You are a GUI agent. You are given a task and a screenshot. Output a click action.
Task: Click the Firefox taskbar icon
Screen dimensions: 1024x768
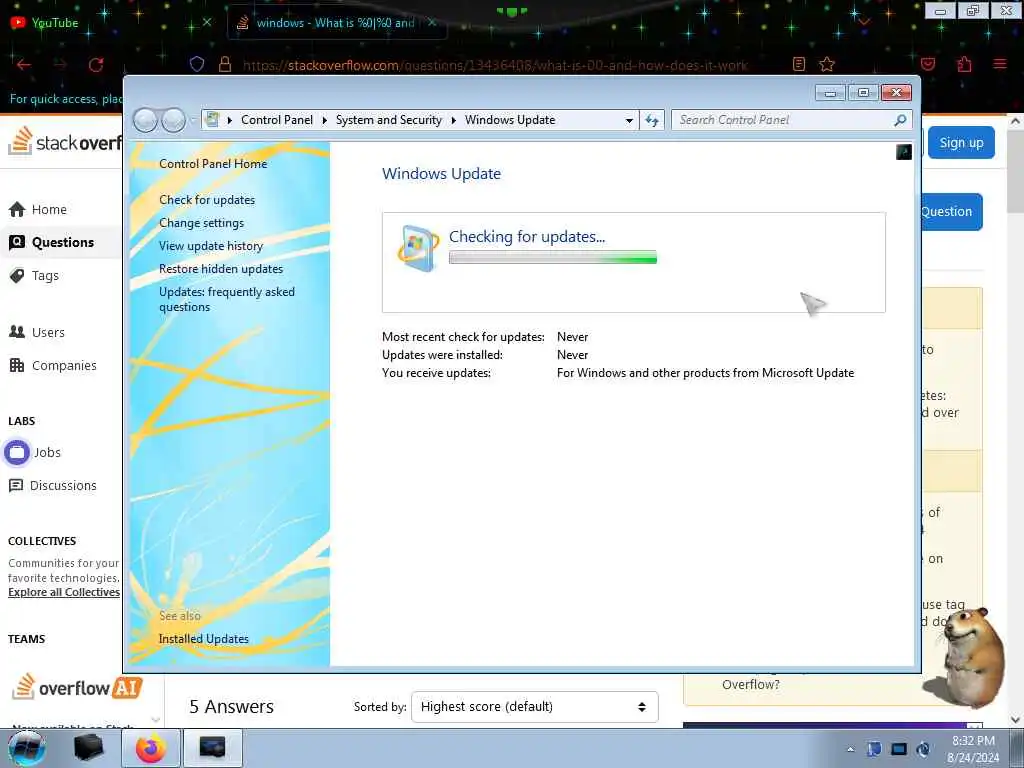(x=150, y=748)
